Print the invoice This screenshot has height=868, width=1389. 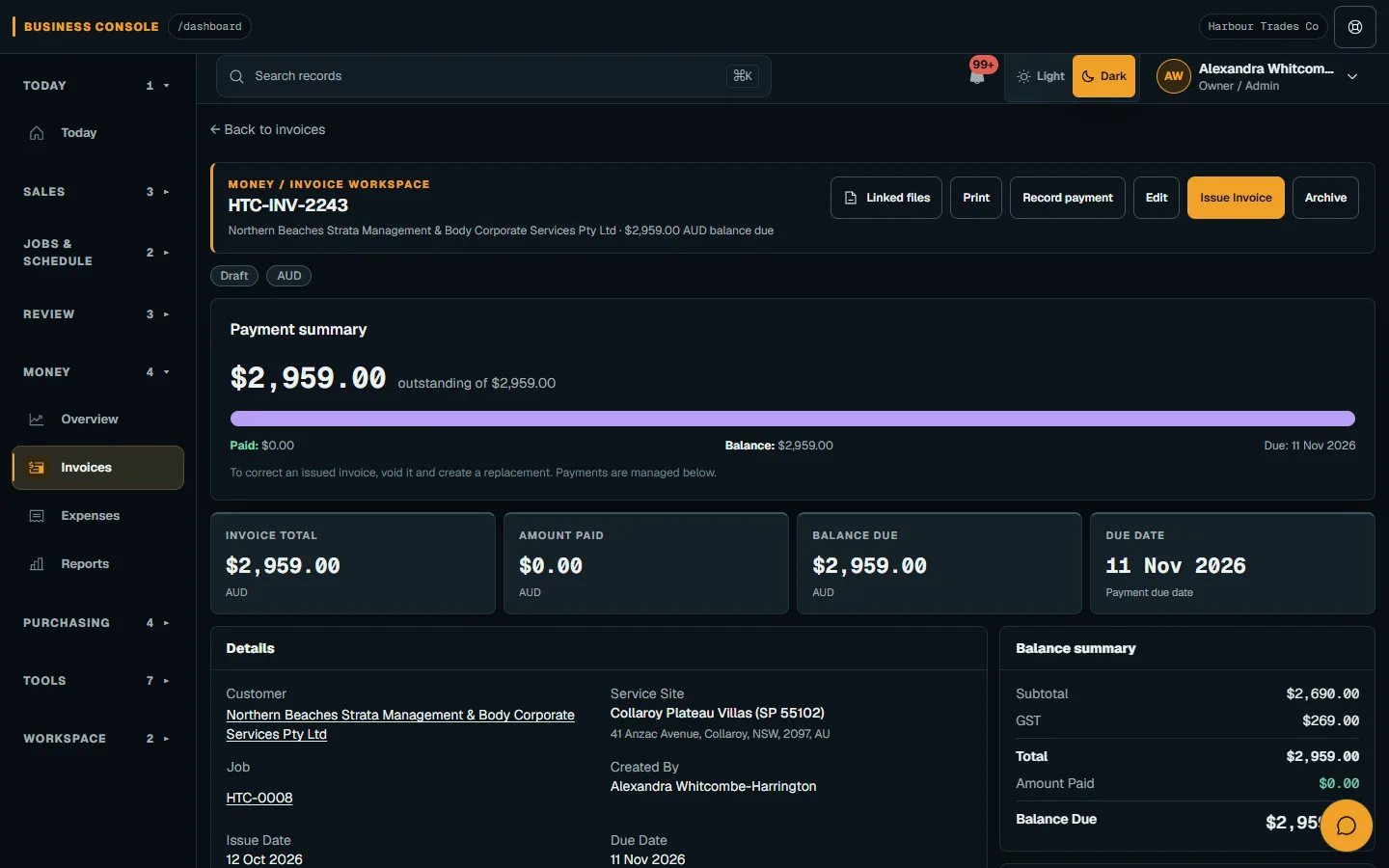pyautogui.click(x=976, y=198)
